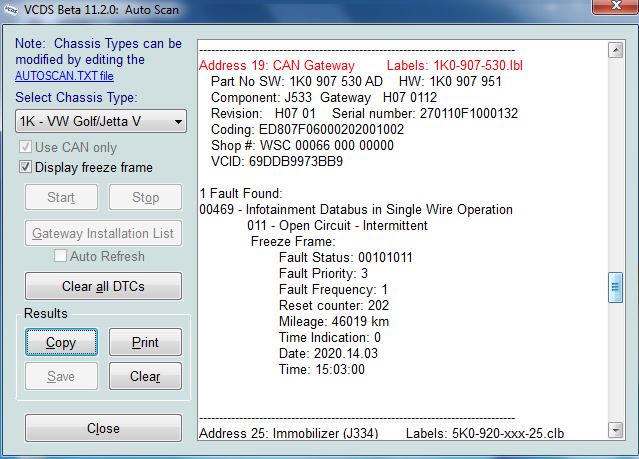
Task: Close the window with the red X button
Action: [615, 7]
